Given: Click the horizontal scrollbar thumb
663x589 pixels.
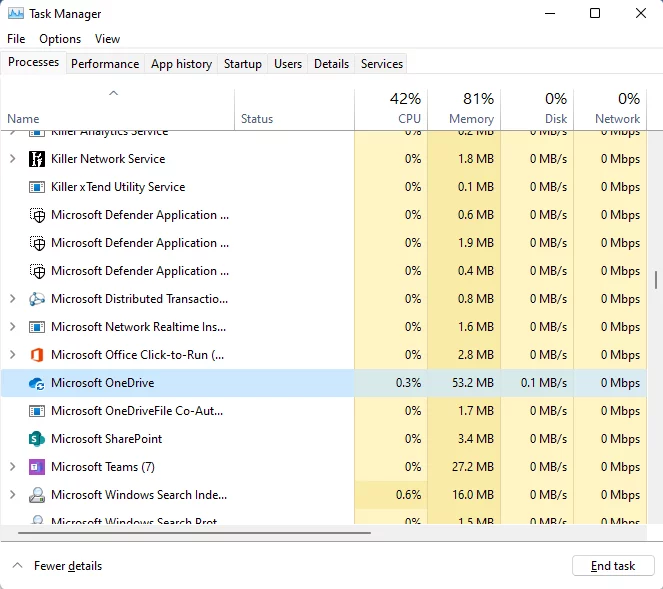Looking at the screenshot, I should (195, 533).
